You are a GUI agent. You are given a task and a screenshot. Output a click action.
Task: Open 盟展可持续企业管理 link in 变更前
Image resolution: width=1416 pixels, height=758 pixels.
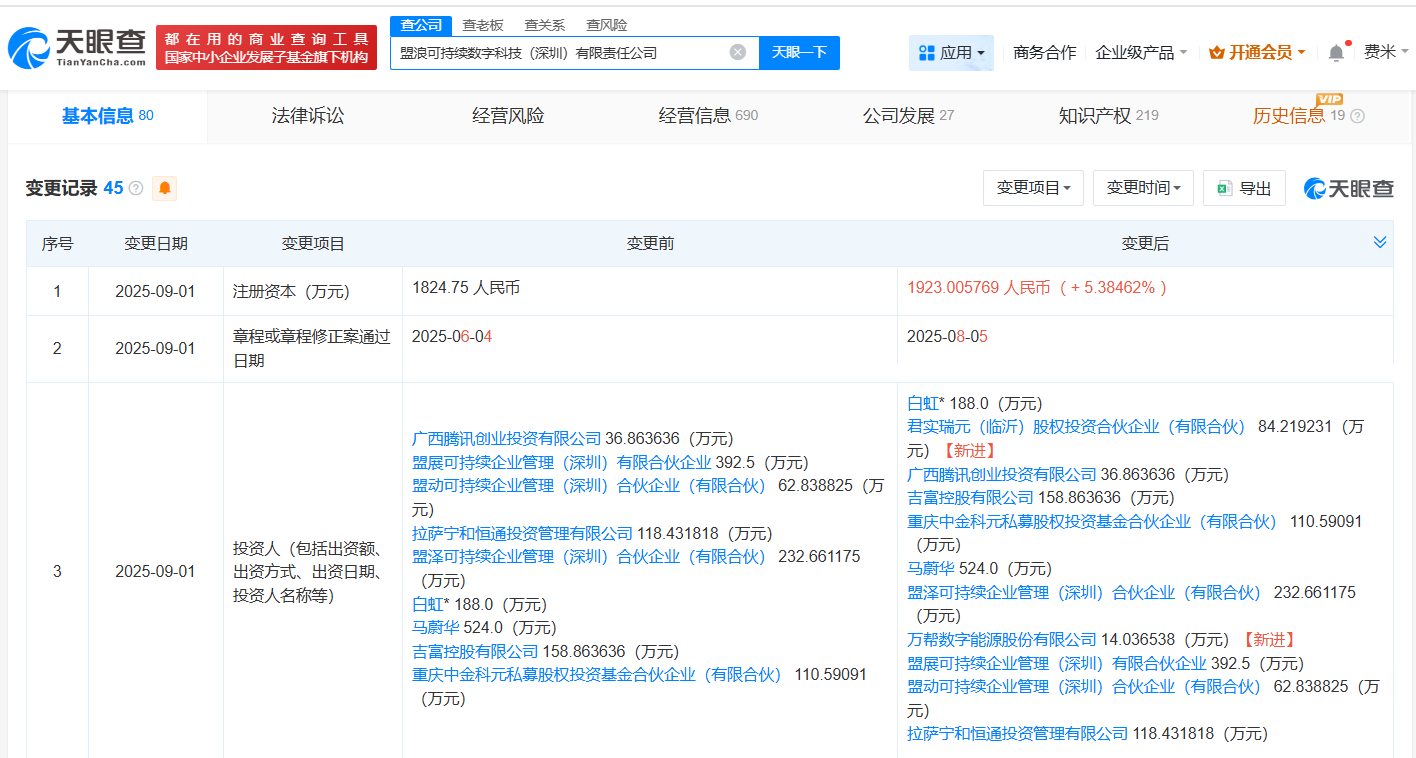pyautogui.click(x=562, y=463)
